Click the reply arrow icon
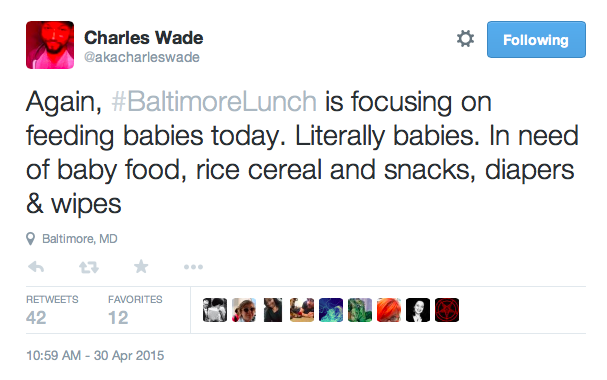 coord(36,267)
